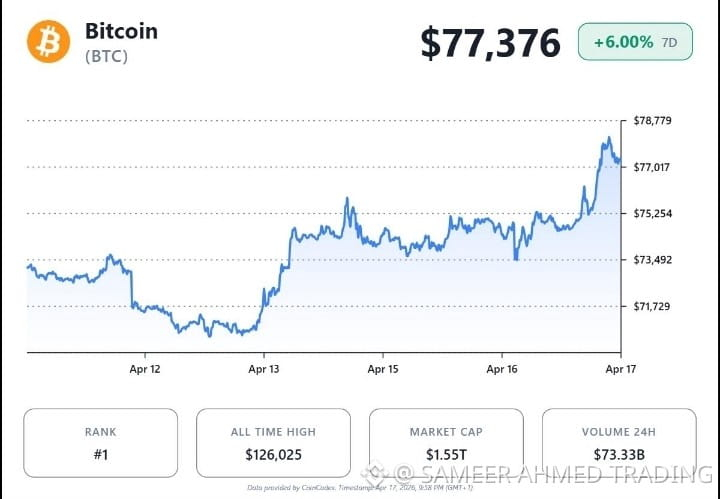Click the Apr 12 date axis label
Image resolution: width=720 pixels, height=499 pixels.
[145, 369]
